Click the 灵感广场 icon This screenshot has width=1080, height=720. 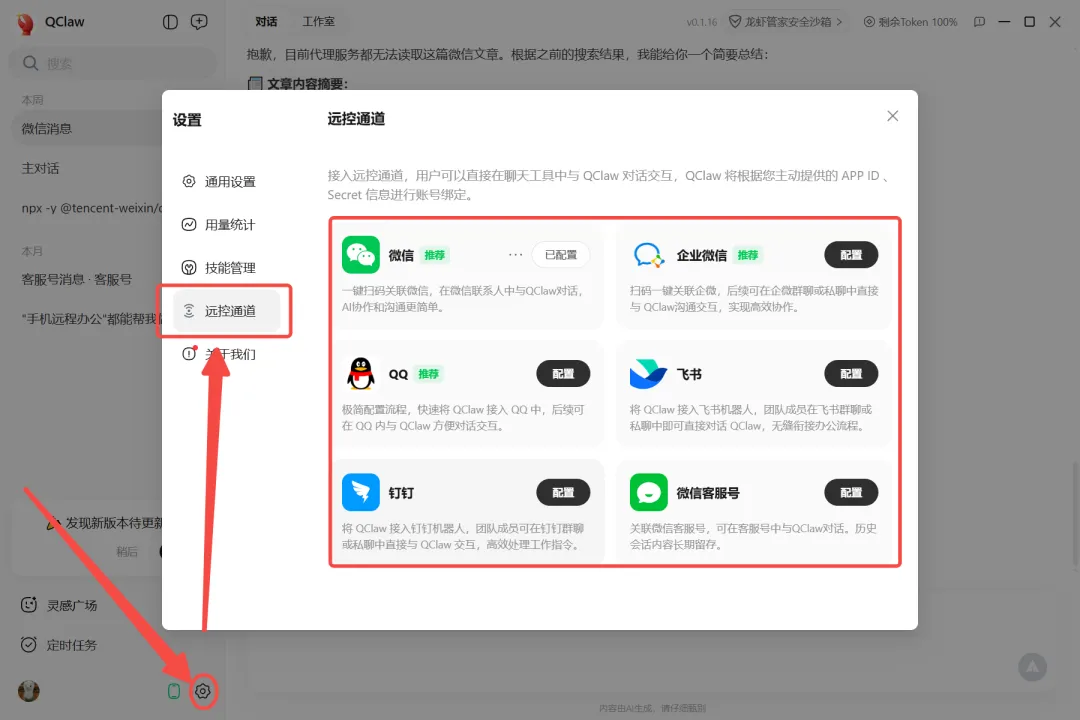coord(29,605)
